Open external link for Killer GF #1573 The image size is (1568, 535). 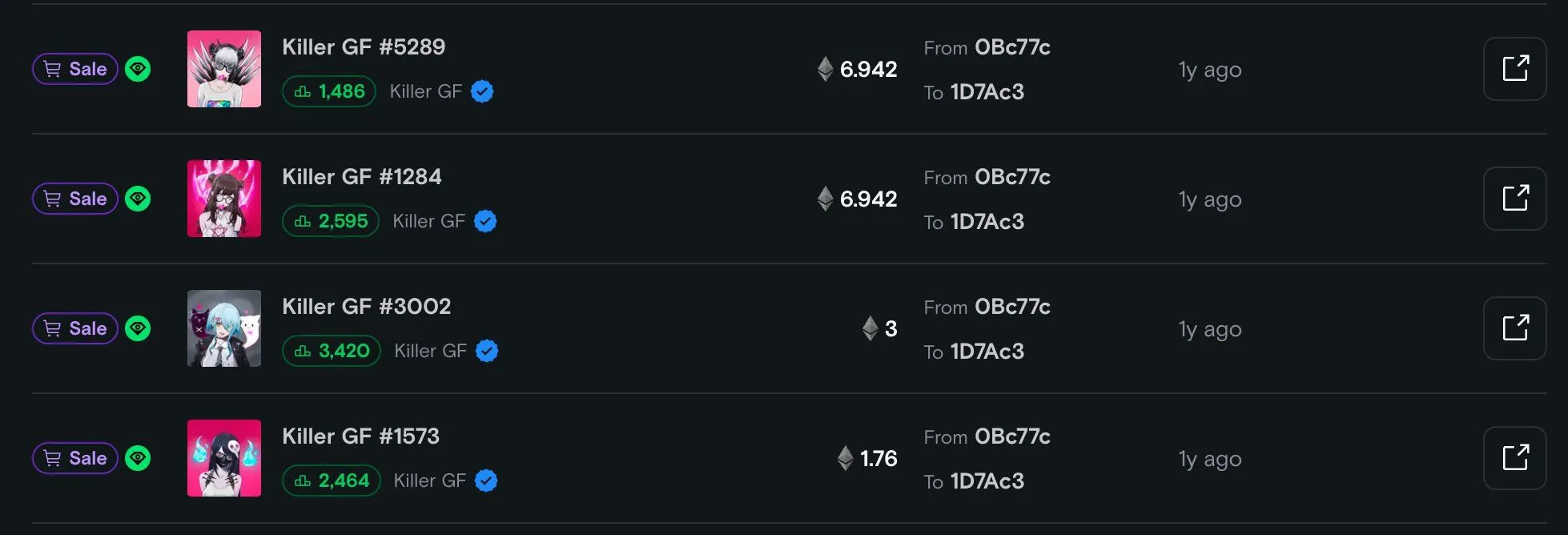click(x=1514, y=458)
